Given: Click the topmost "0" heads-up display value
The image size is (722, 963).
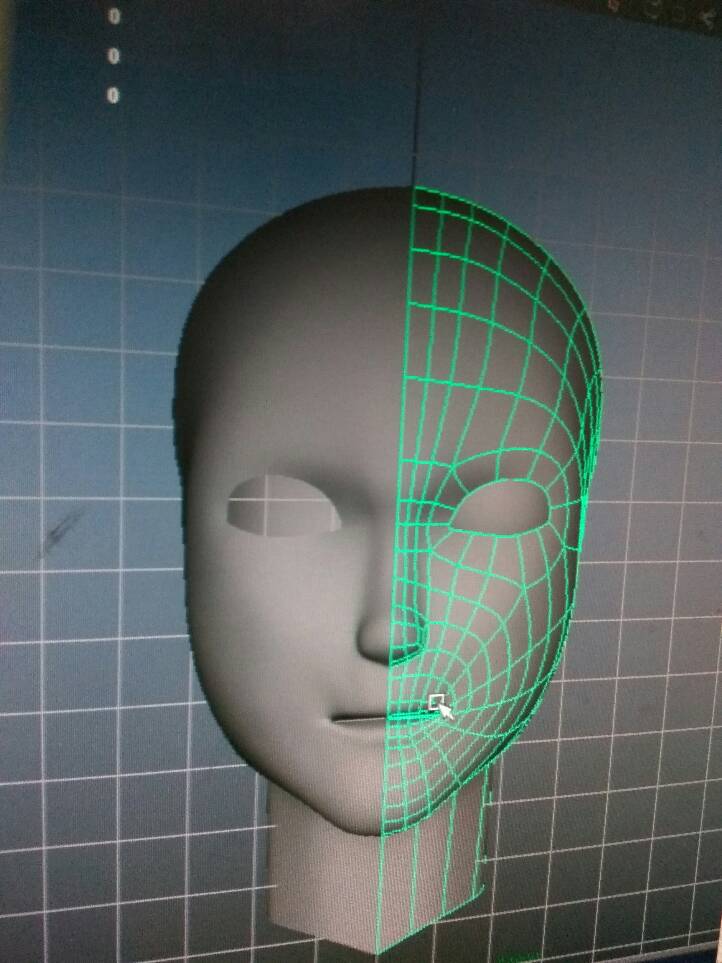Looking at the screenshot, I should tap(114, 16).
